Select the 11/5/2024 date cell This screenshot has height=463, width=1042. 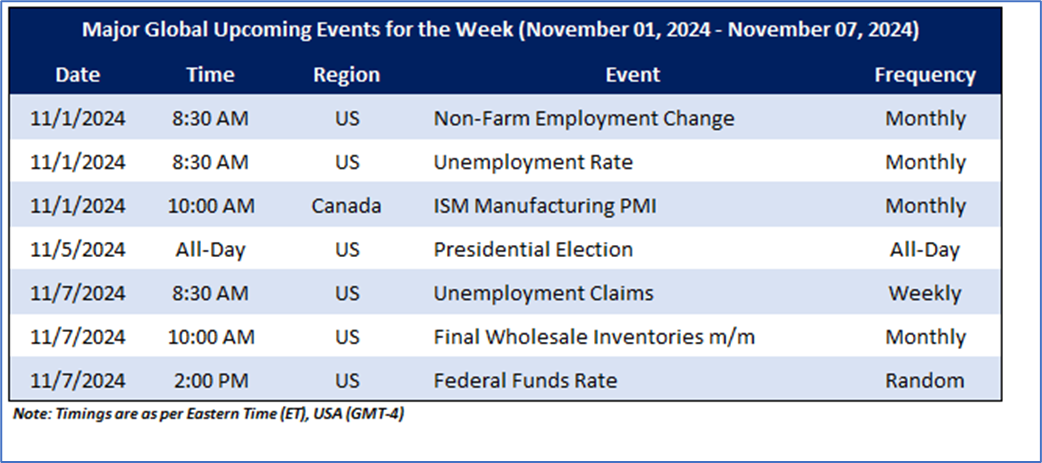point(77,250)
